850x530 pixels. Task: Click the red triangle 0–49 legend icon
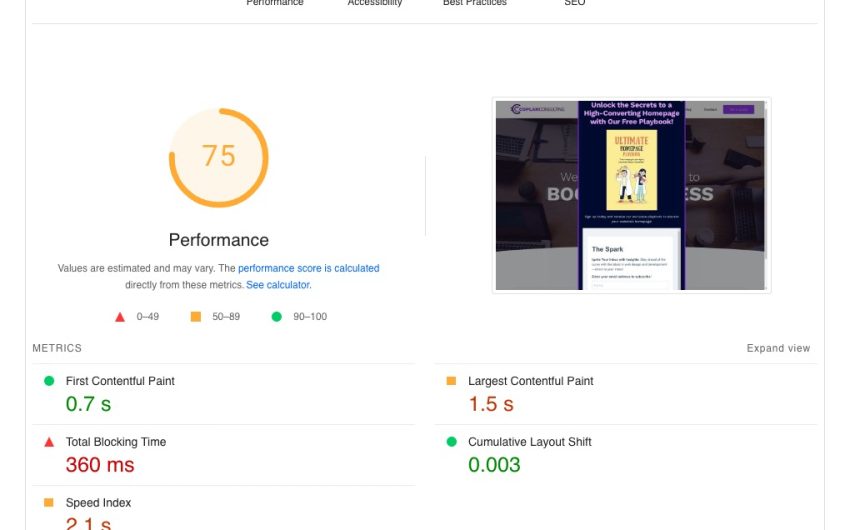coord(120,317)
